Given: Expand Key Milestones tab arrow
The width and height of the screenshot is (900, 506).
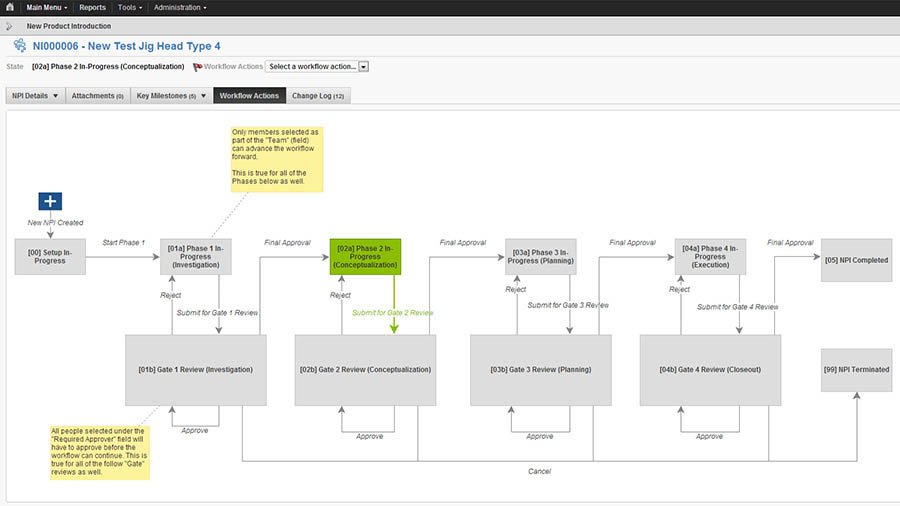Looking at the screenshot, I should pyautogui.click(x=203, y=96).
